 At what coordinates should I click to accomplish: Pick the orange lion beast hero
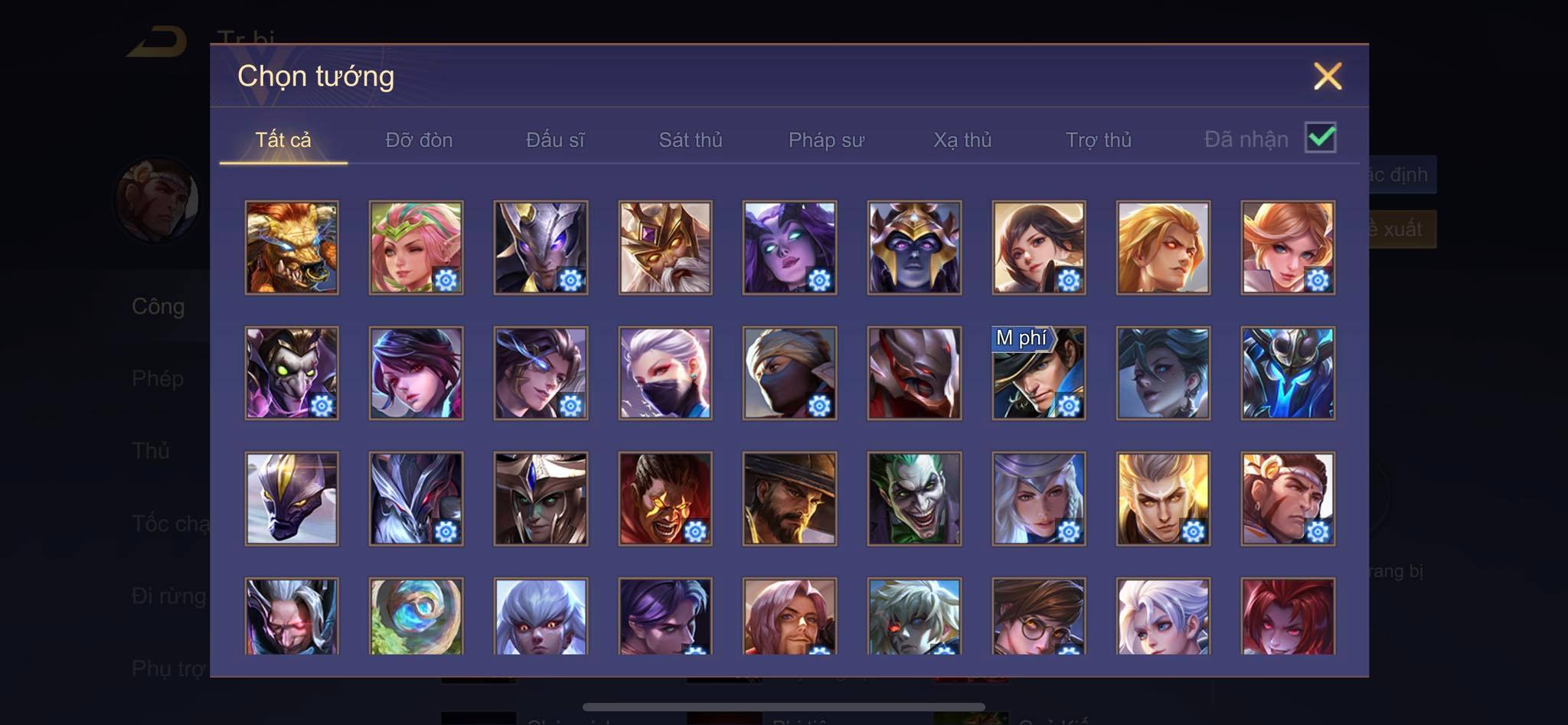pos(292,247)
